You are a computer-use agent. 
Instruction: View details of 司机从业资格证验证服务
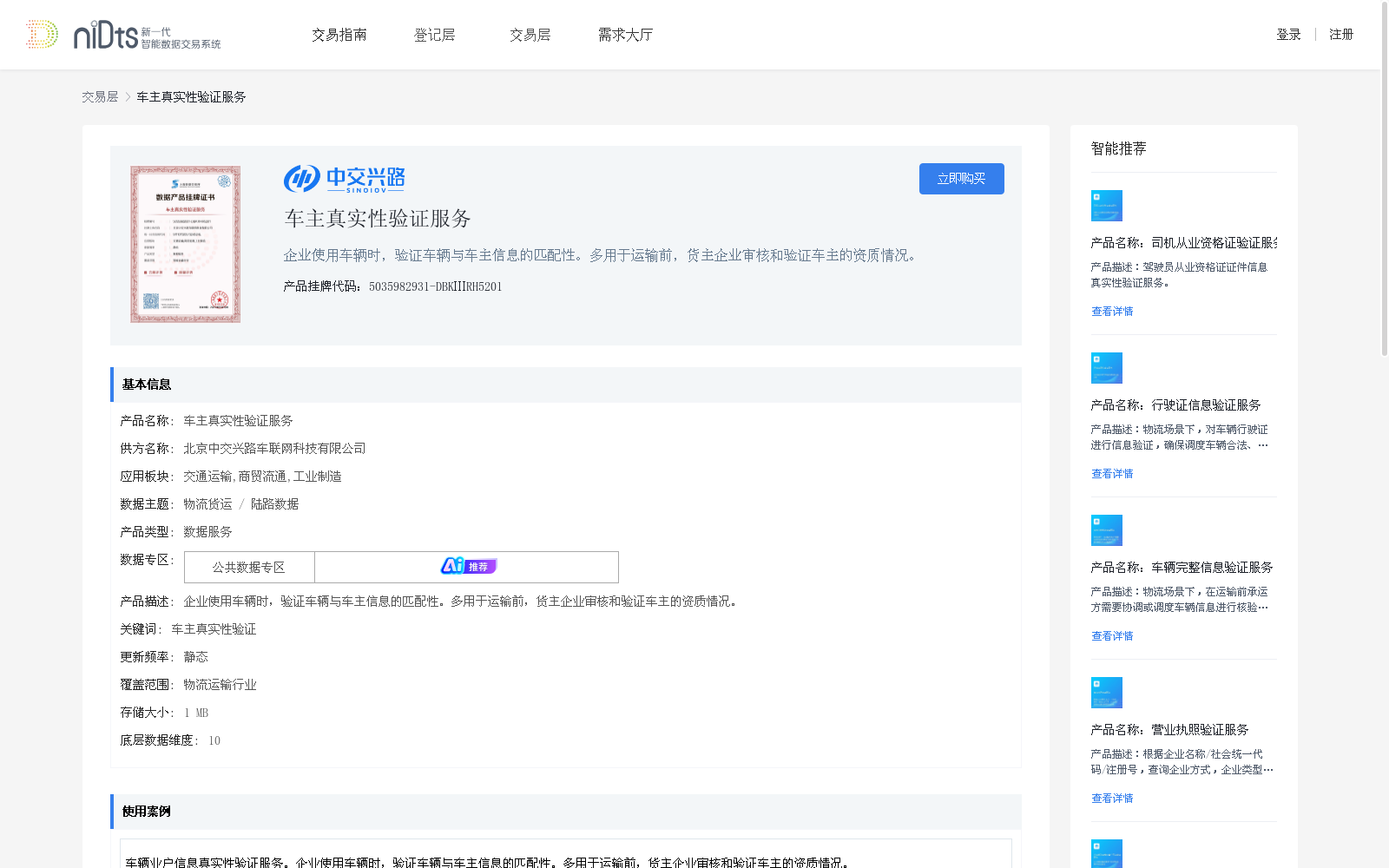click(x=1112, y=312)
